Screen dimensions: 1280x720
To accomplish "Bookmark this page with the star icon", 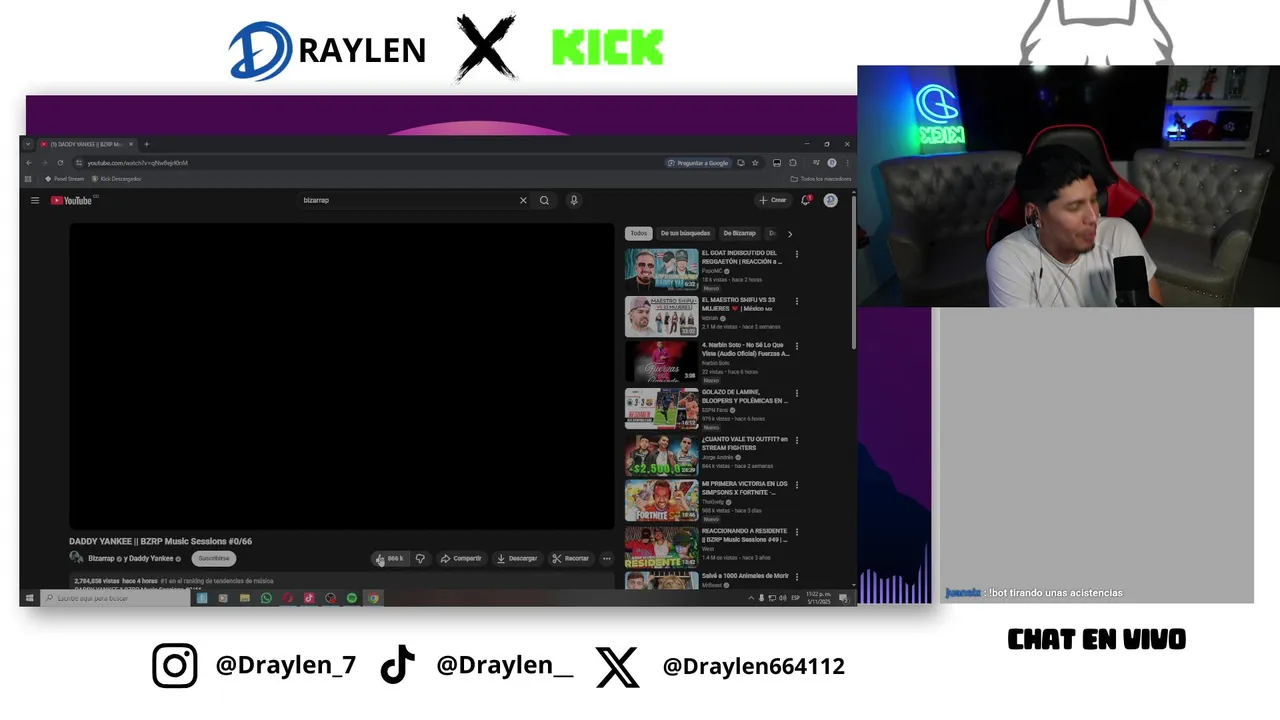I will click(x=755, y=163).
